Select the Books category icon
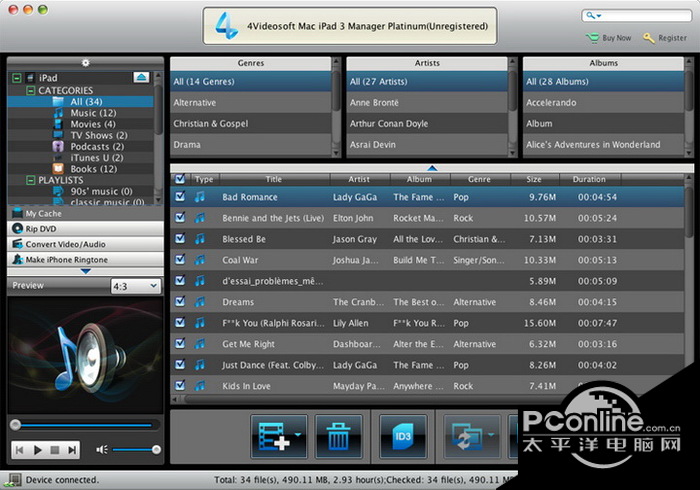This screenshot has width=700, height=490. point(58,169)
